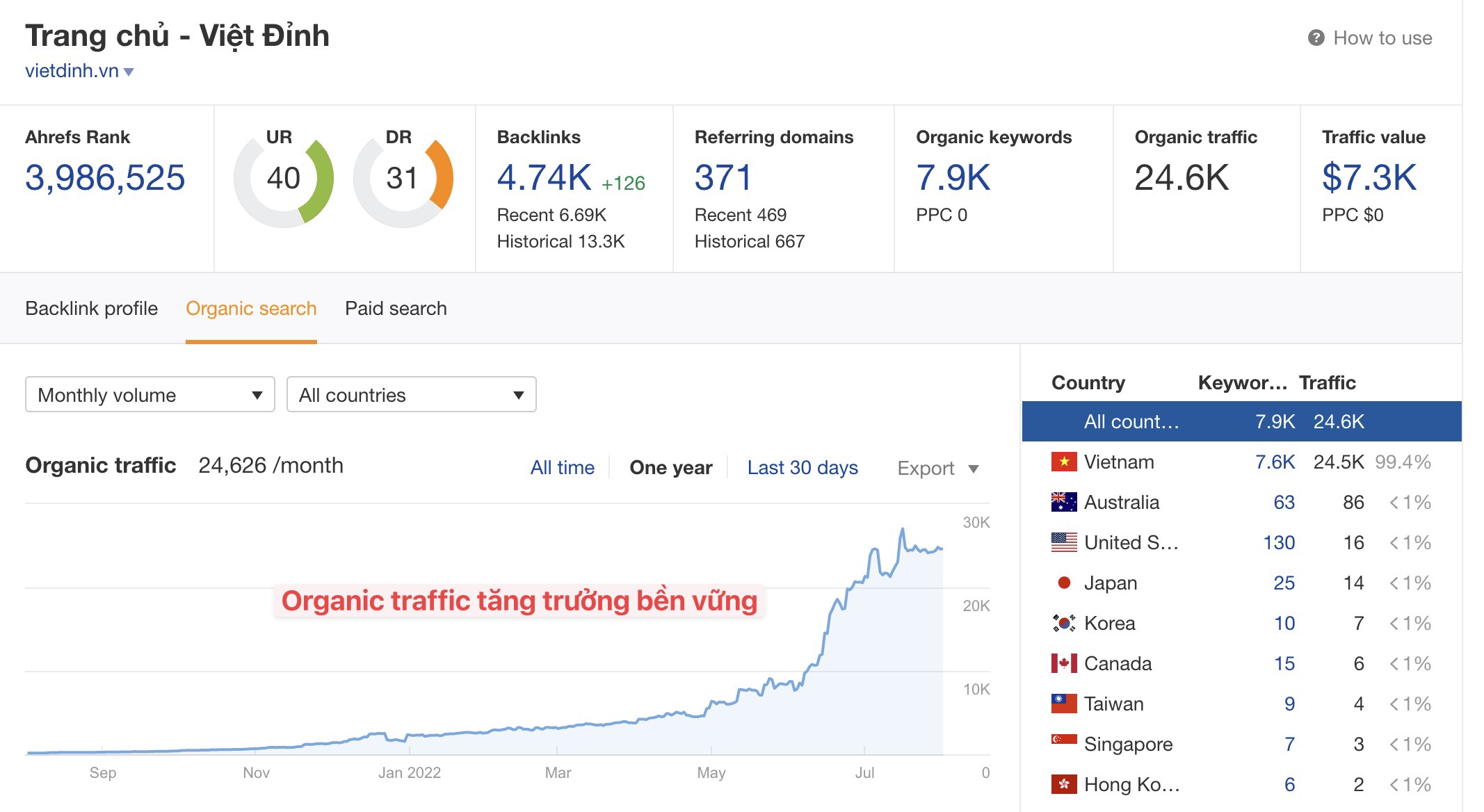Click the Vietnam flag icon

pos(1064,462)
